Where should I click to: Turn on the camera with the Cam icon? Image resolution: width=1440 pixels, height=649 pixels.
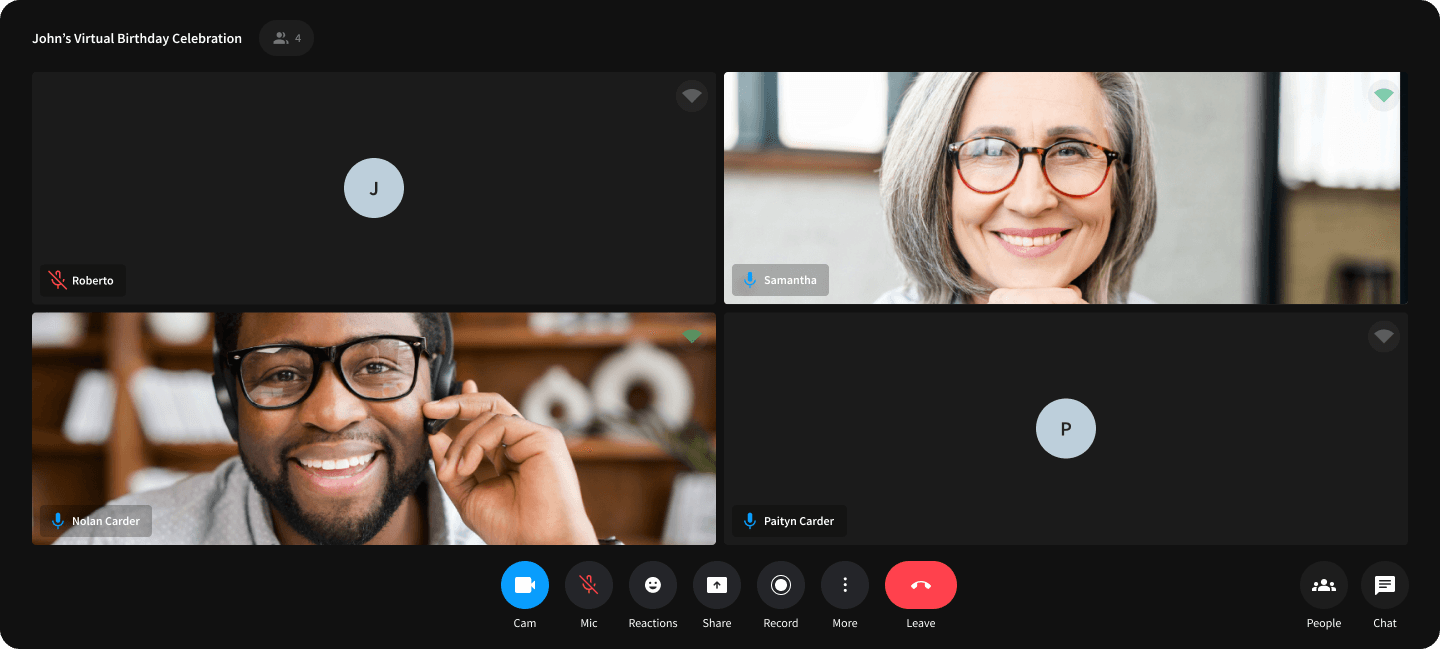(524, 585)
